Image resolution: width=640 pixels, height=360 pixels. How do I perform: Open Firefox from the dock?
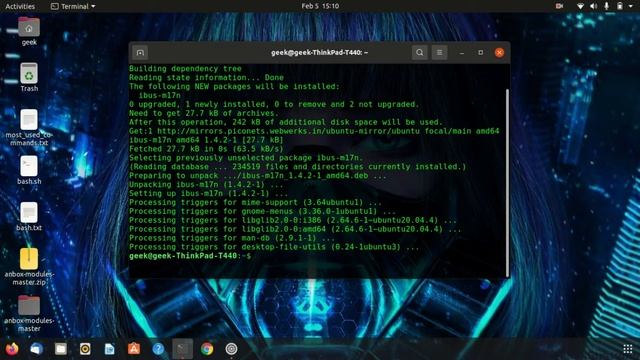point(12,349)
